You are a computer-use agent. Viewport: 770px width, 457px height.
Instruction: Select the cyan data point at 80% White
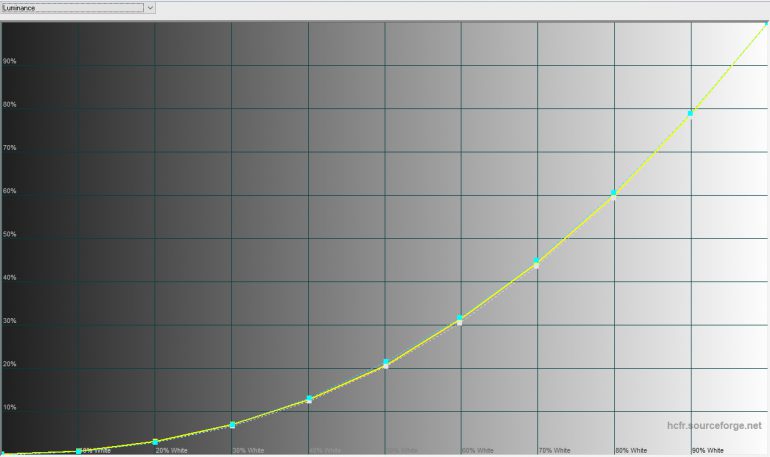click(614, 193)
